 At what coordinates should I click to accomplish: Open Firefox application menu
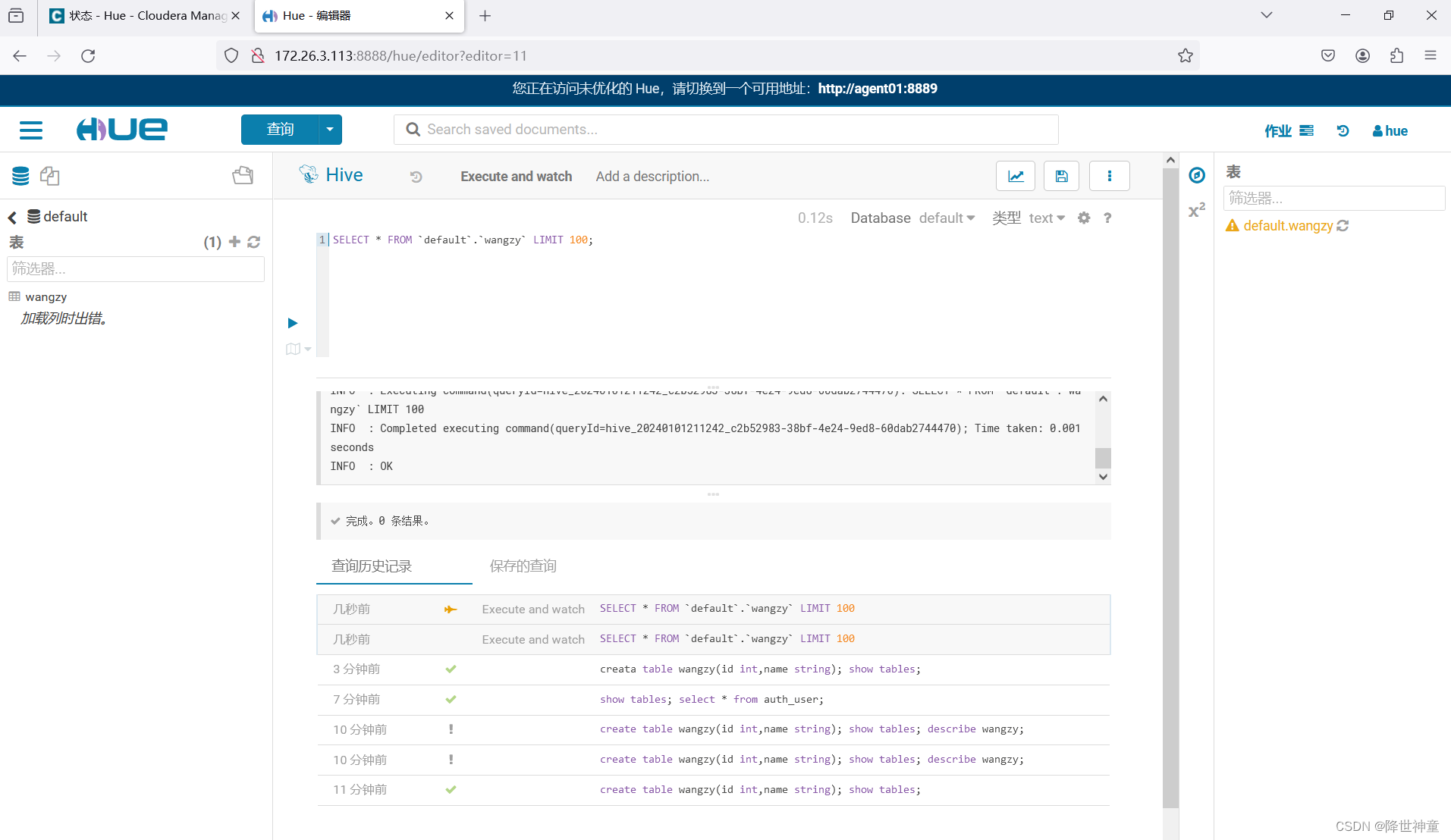1431,55
